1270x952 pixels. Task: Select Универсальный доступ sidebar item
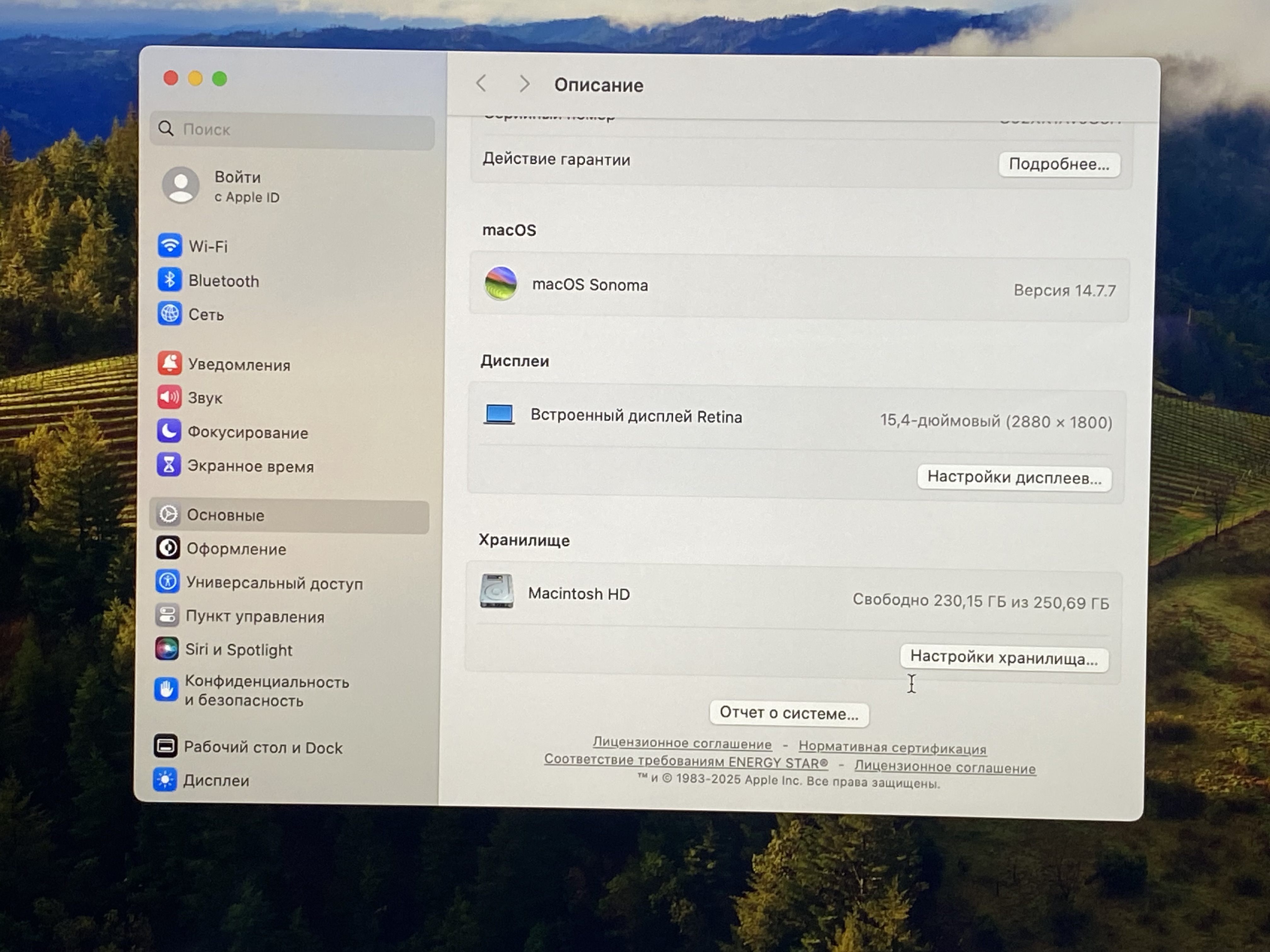(x=274, y=583)
